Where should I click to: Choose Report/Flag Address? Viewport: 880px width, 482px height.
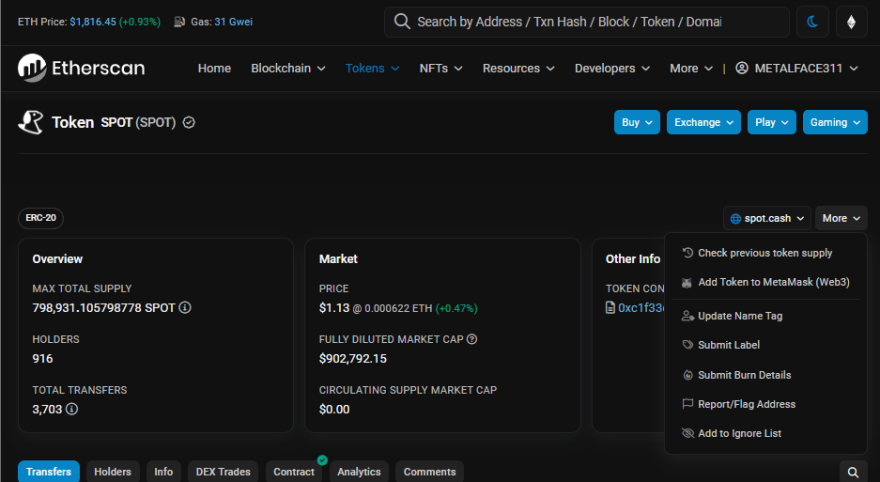click(x=766, y=404)
